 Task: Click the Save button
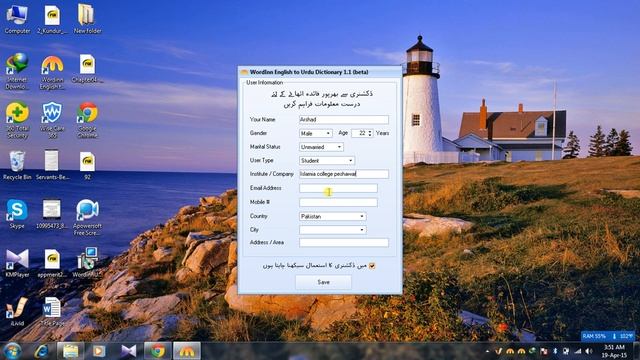point(323,282)
